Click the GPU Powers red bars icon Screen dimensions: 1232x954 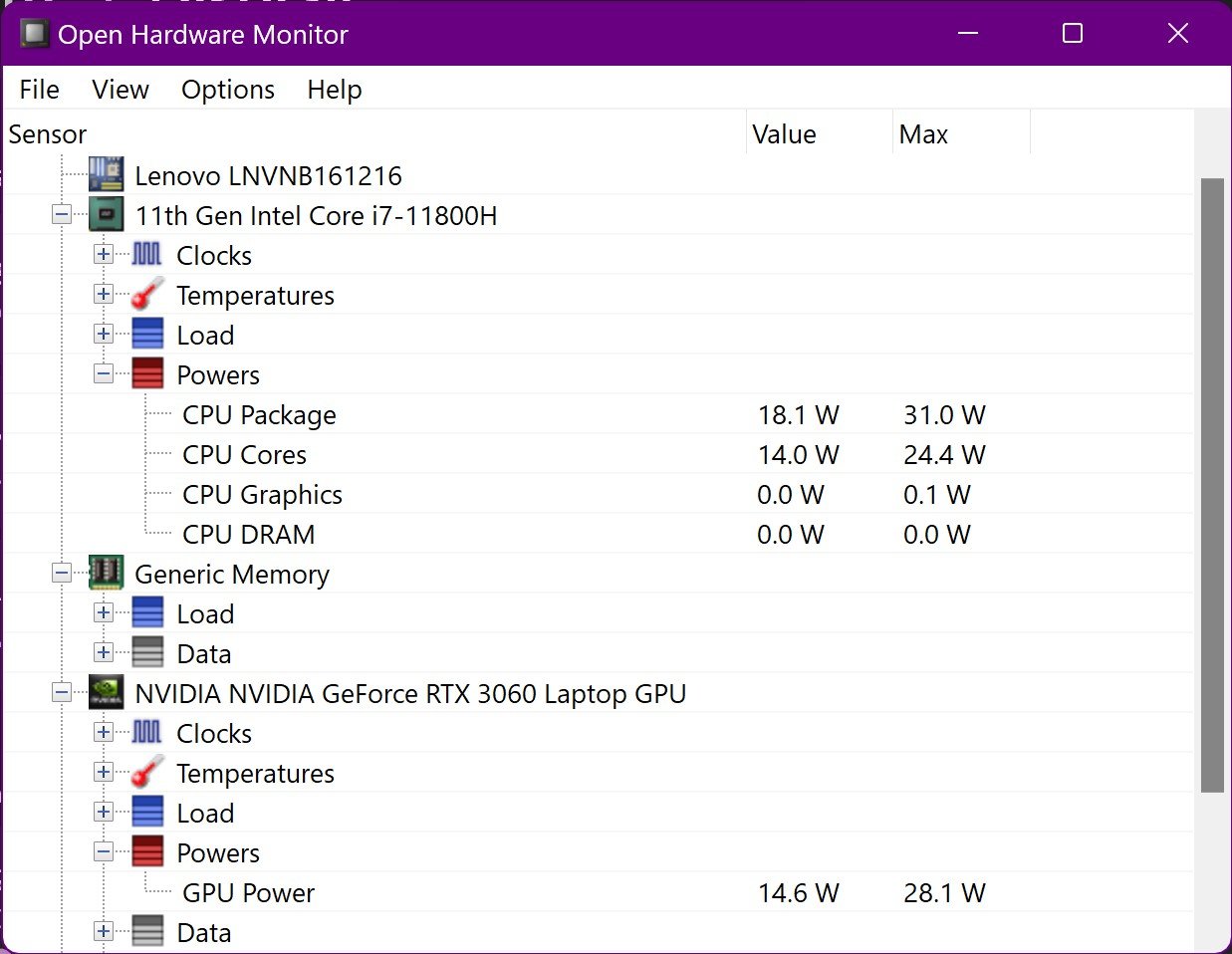pos(147,851)
